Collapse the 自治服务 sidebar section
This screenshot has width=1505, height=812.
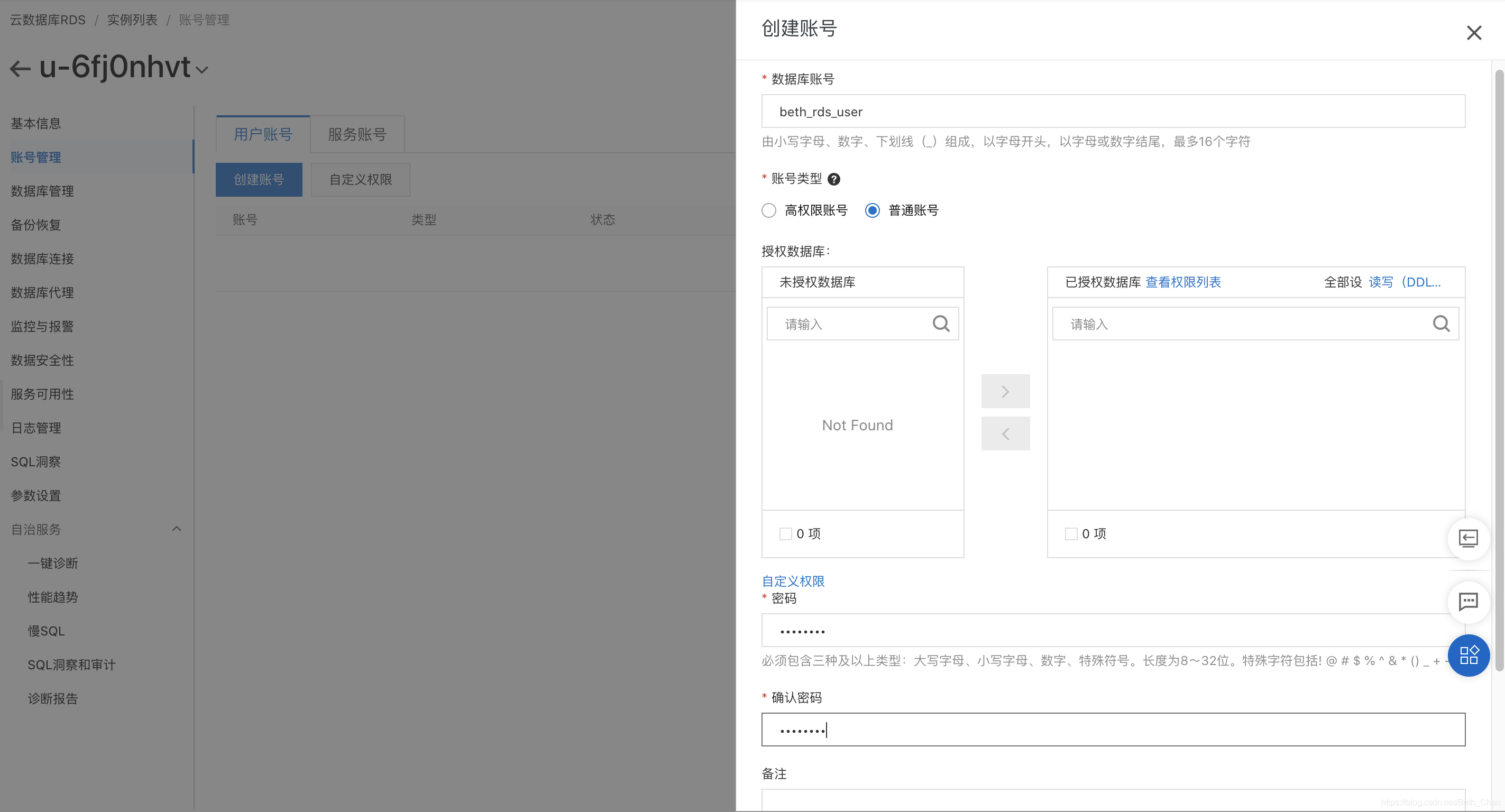coord(177,529)
